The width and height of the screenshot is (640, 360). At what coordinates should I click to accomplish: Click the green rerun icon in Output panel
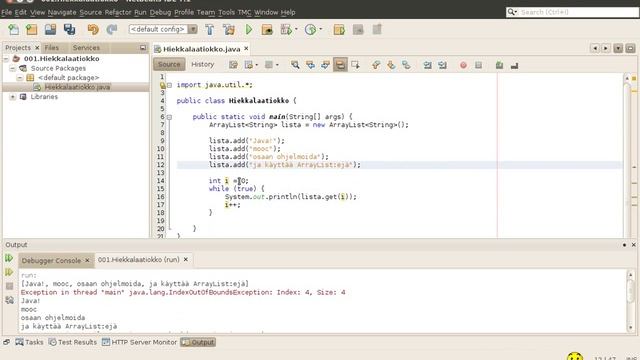pos(9,258)
